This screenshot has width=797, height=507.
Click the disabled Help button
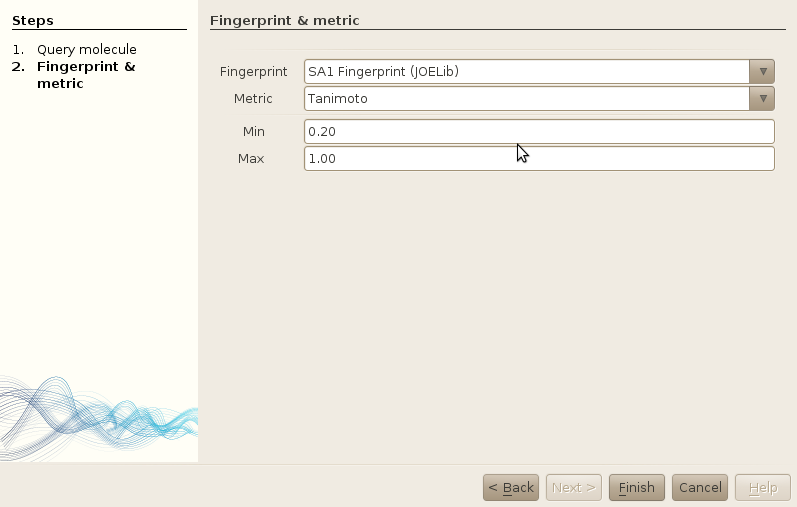coord(763,488)
